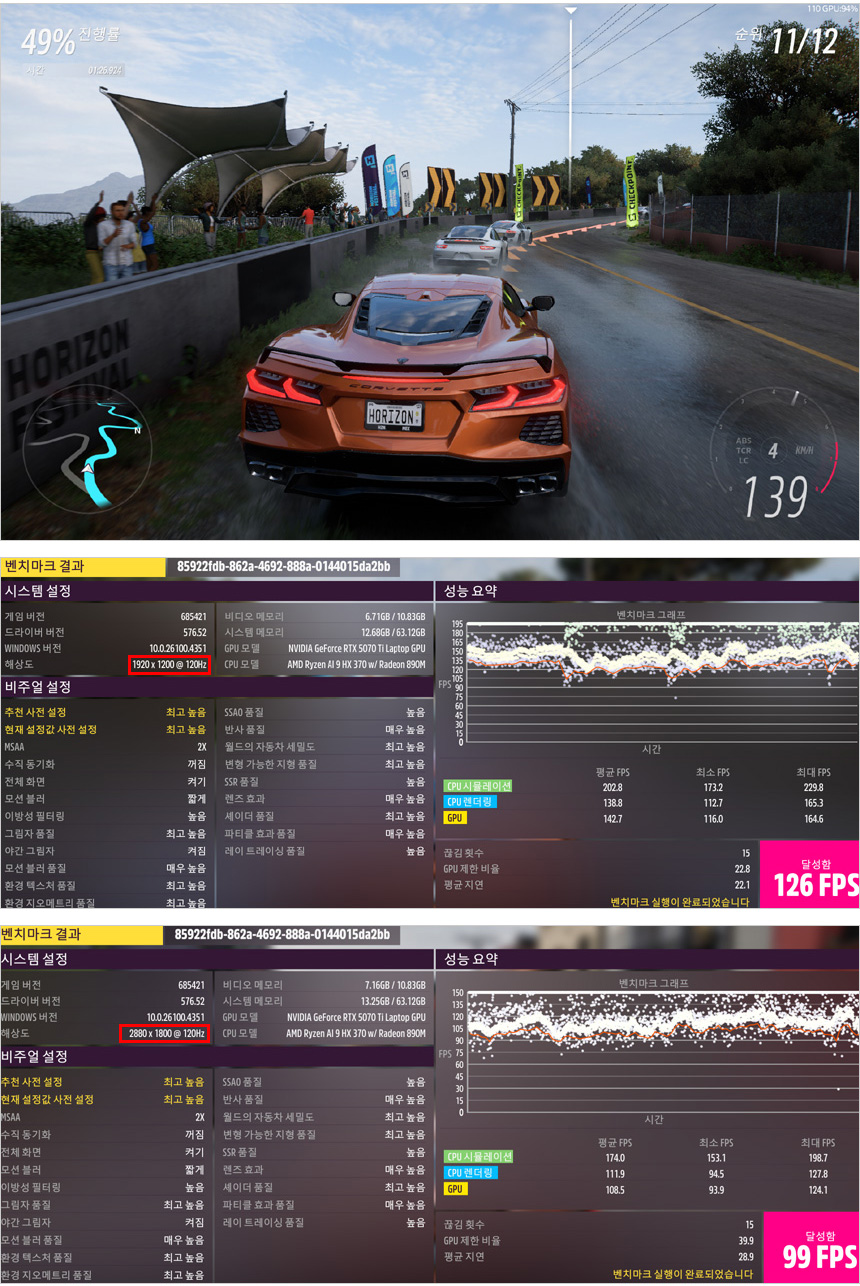The image size is (860, 1286).
Task: Click the speedometer reading 139
Action: [775, 496]
